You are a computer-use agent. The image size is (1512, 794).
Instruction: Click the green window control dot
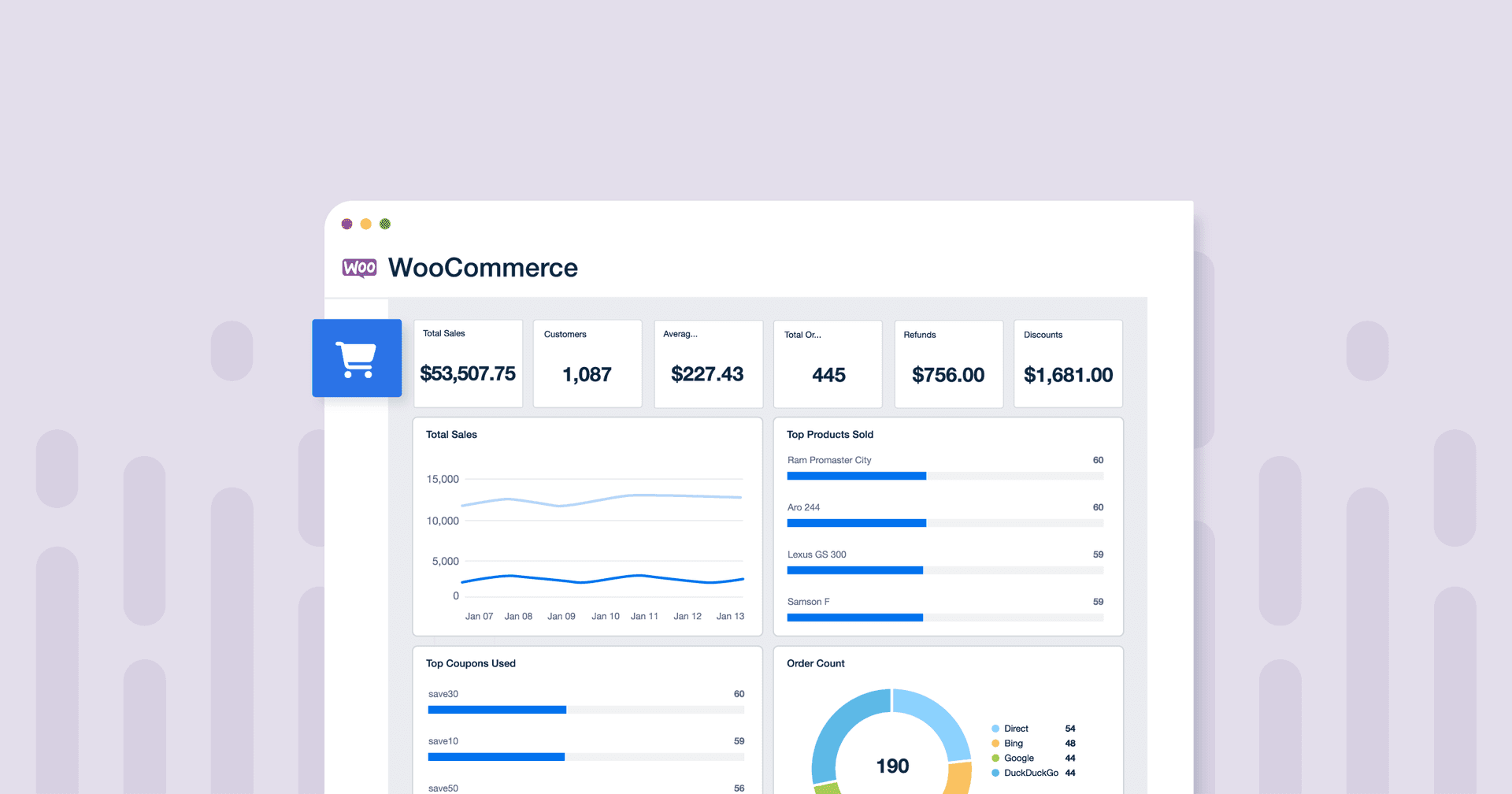click(385, 224)
